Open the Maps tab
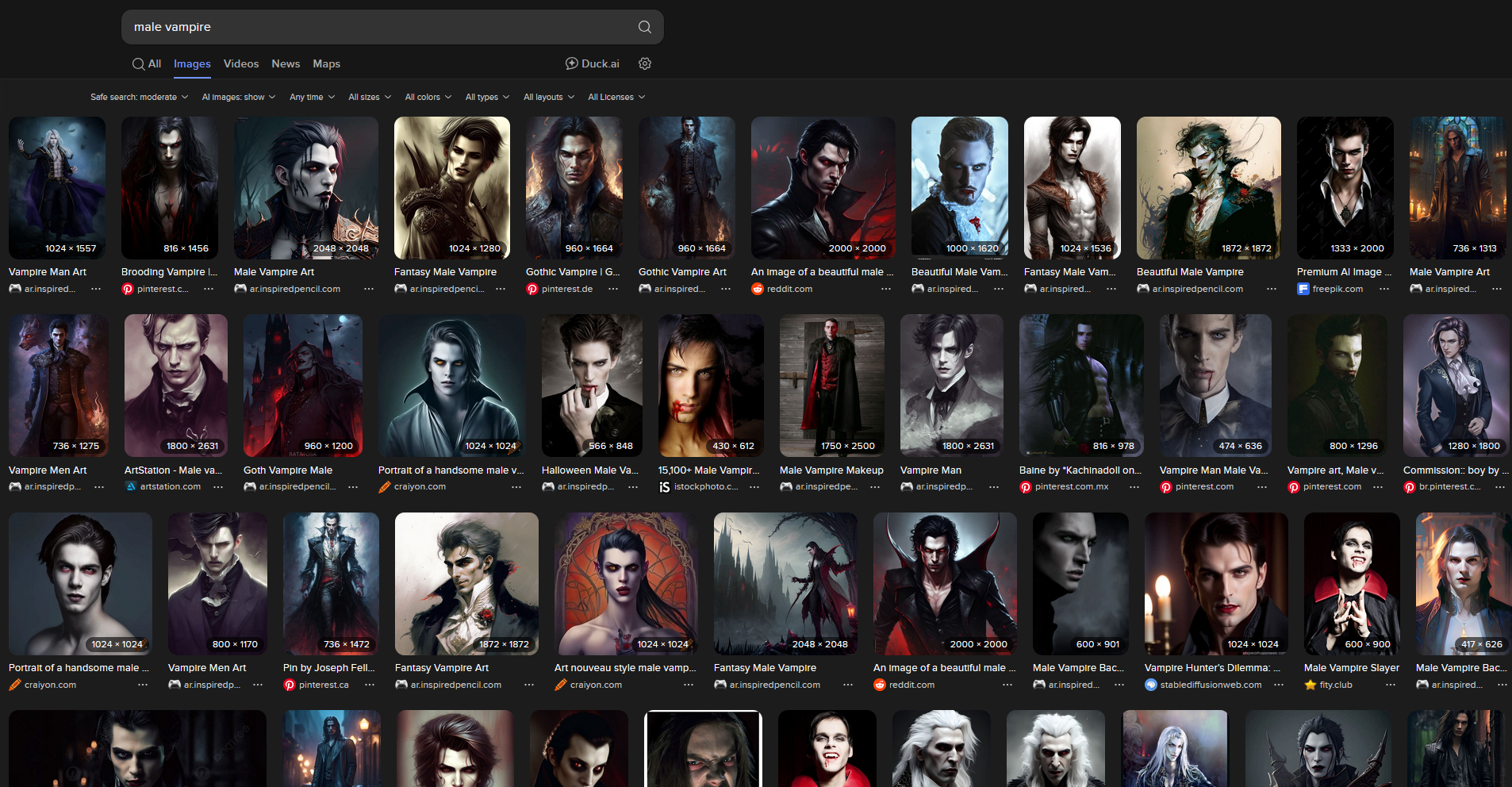The image size is (1512, 787). [x=326, y=63]
